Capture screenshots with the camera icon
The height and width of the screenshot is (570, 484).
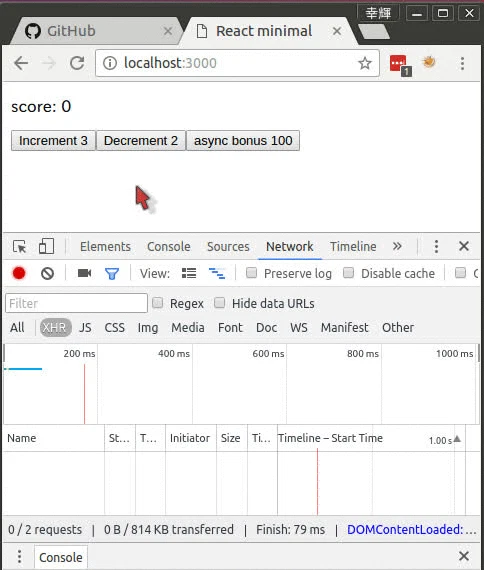point(84,273)
